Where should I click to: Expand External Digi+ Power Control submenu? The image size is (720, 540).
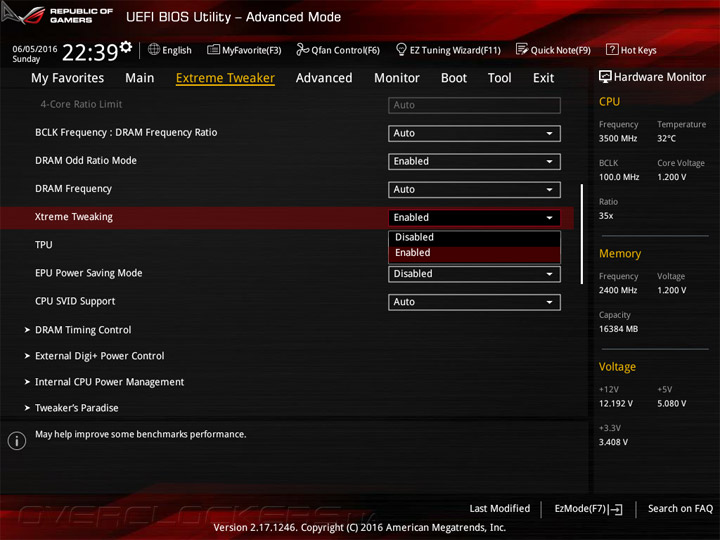[x=100, y=356]
